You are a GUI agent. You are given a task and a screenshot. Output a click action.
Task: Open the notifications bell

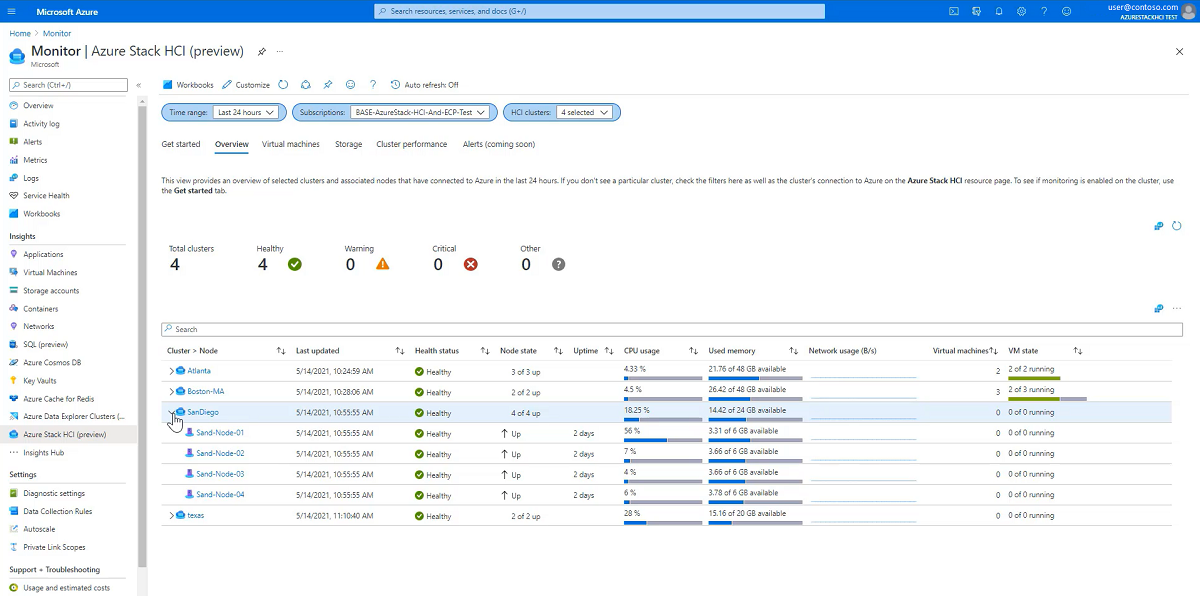pyautogui.click(x=999, y=11)
